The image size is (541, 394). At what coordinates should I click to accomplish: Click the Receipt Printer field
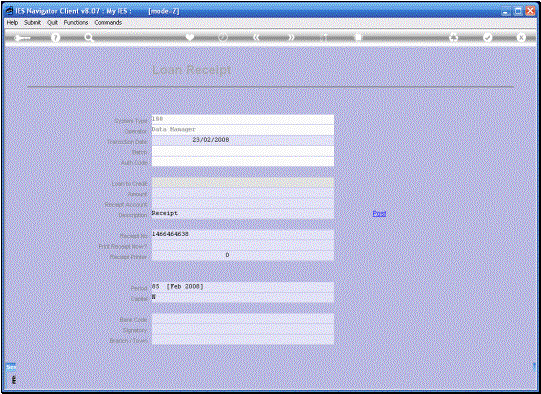click(243, 255)
